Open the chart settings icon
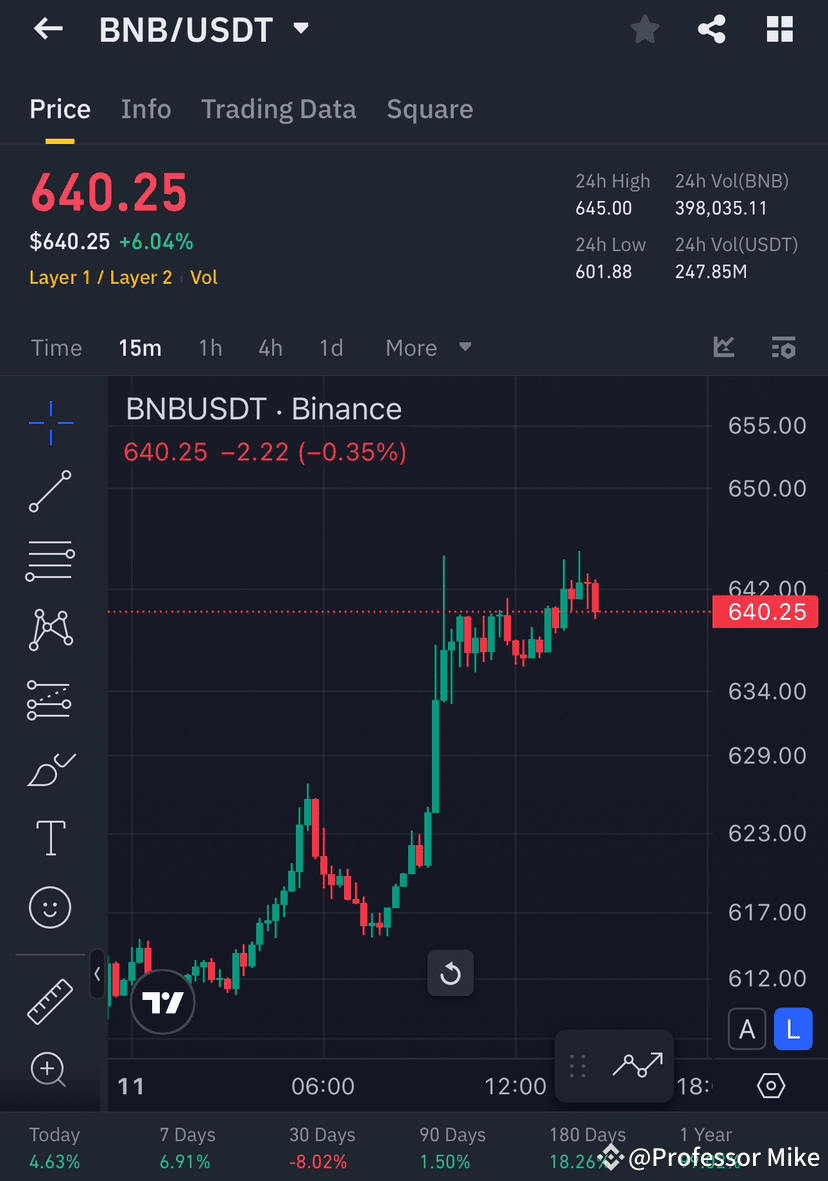The height and width of the screenshot is (1181, 828). point(770,1085)
